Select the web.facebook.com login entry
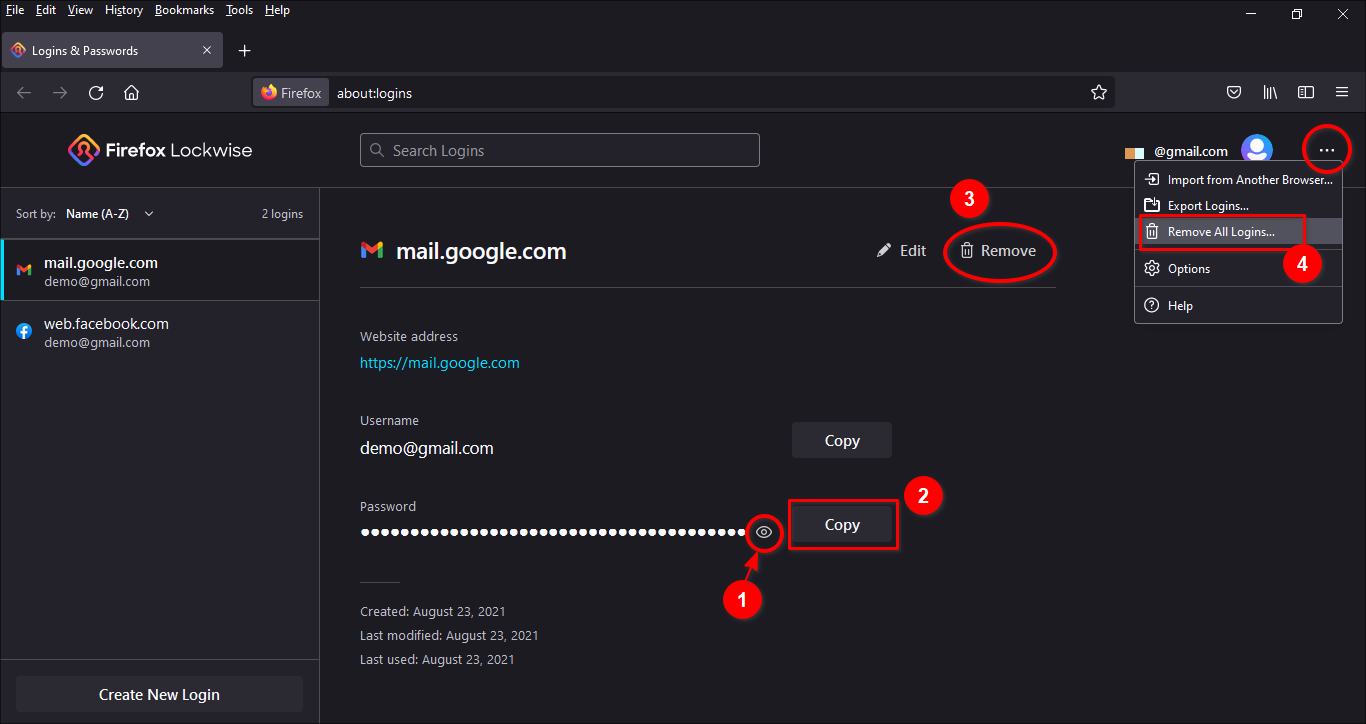The height and width of the screenshot is (724, 1366). [x=160, y=331]
